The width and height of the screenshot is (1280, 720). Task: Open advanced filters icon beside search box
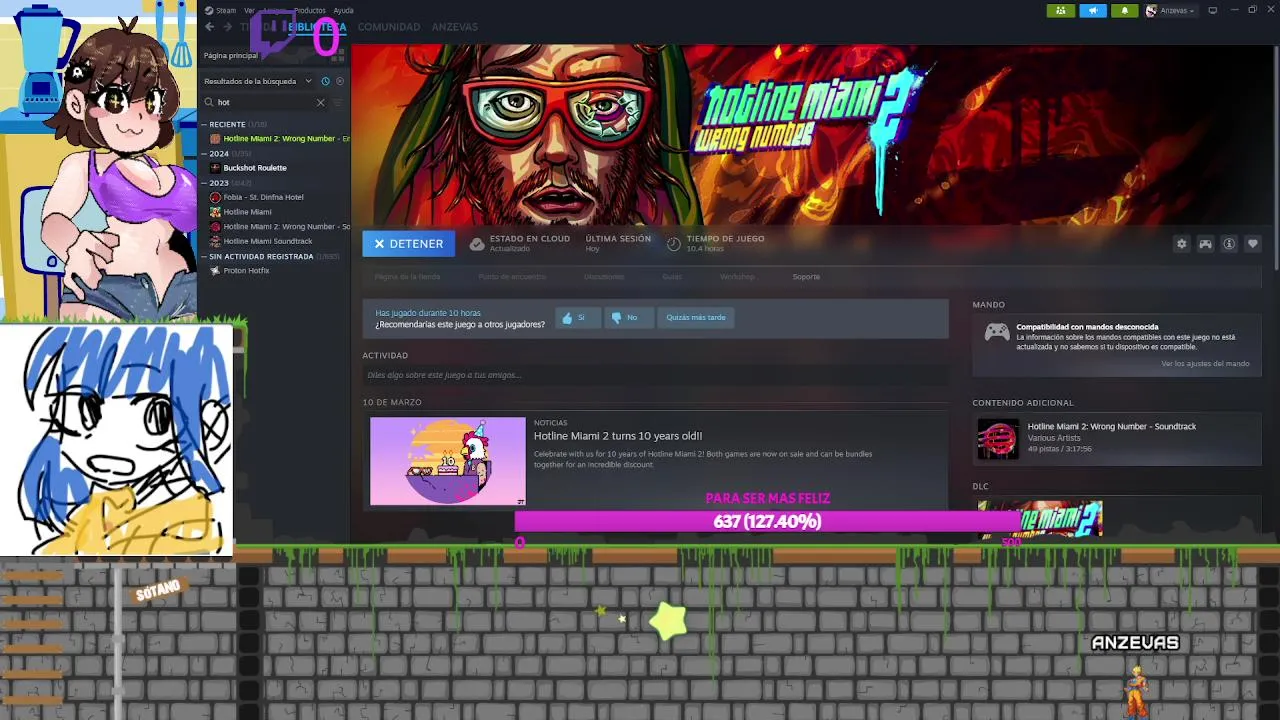pos(338,102)
